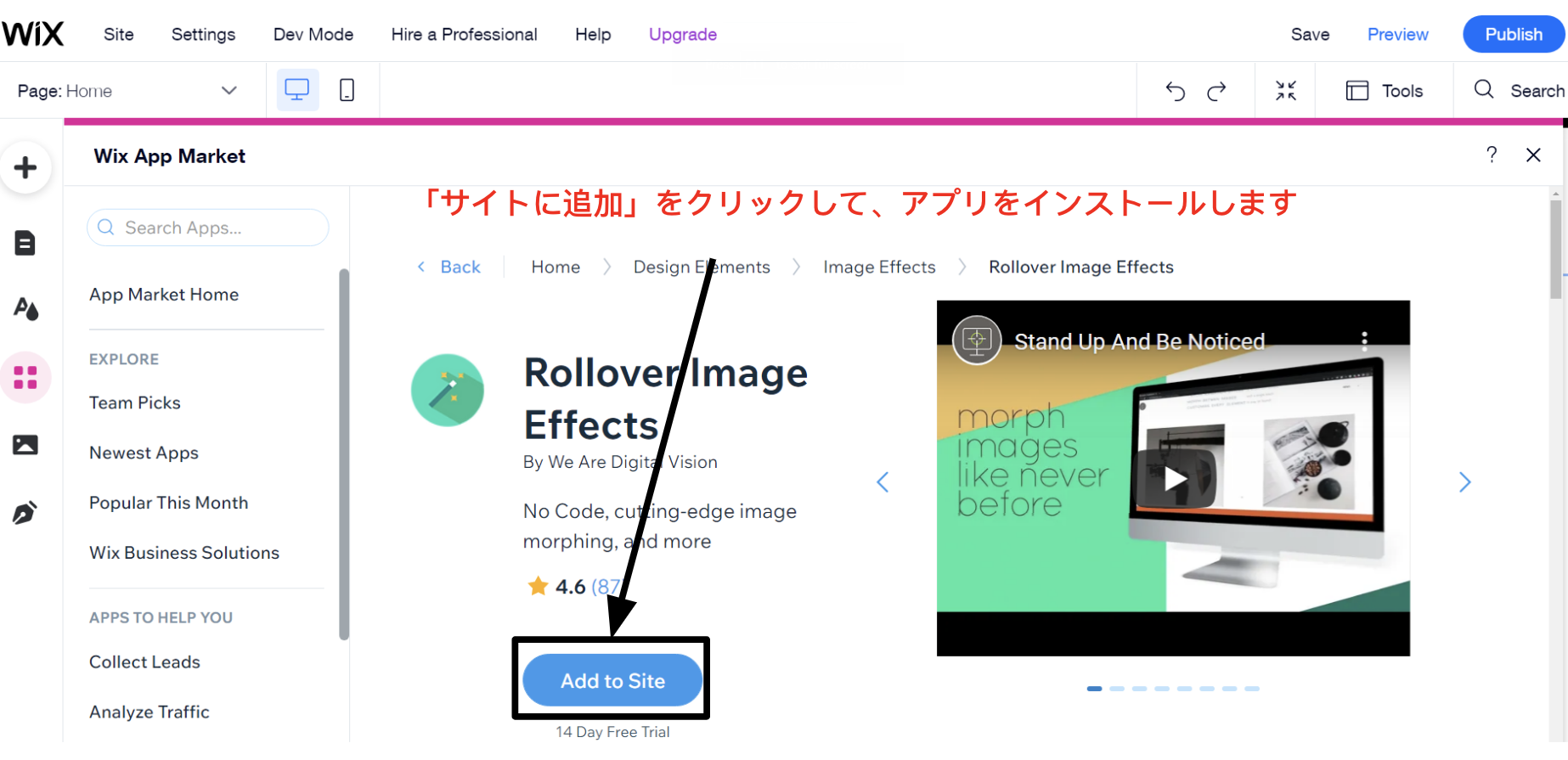Go to App Market Home

point(164,295)
